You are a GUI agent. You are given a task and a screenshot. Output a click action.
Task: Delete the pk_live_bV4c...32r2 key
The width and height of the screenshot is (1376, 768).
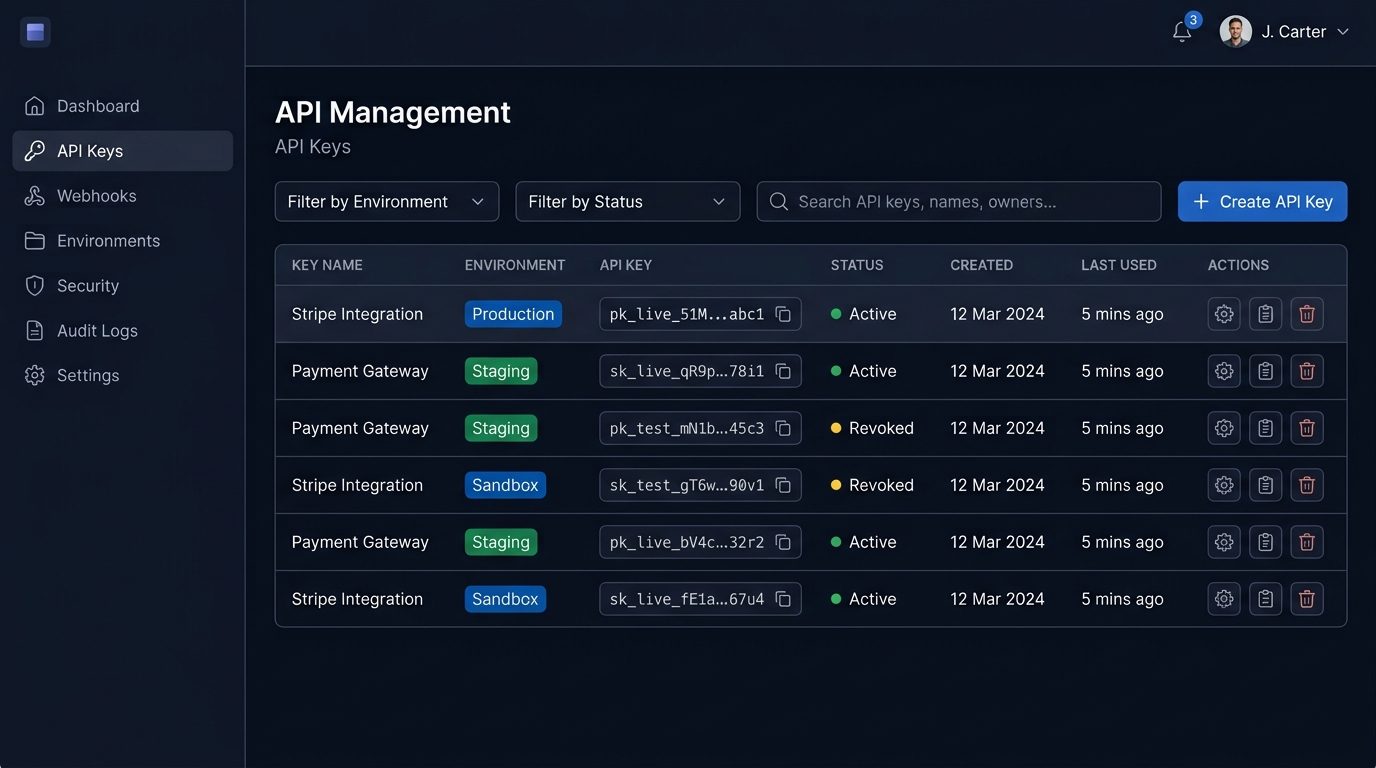[x=1307, y=542]
